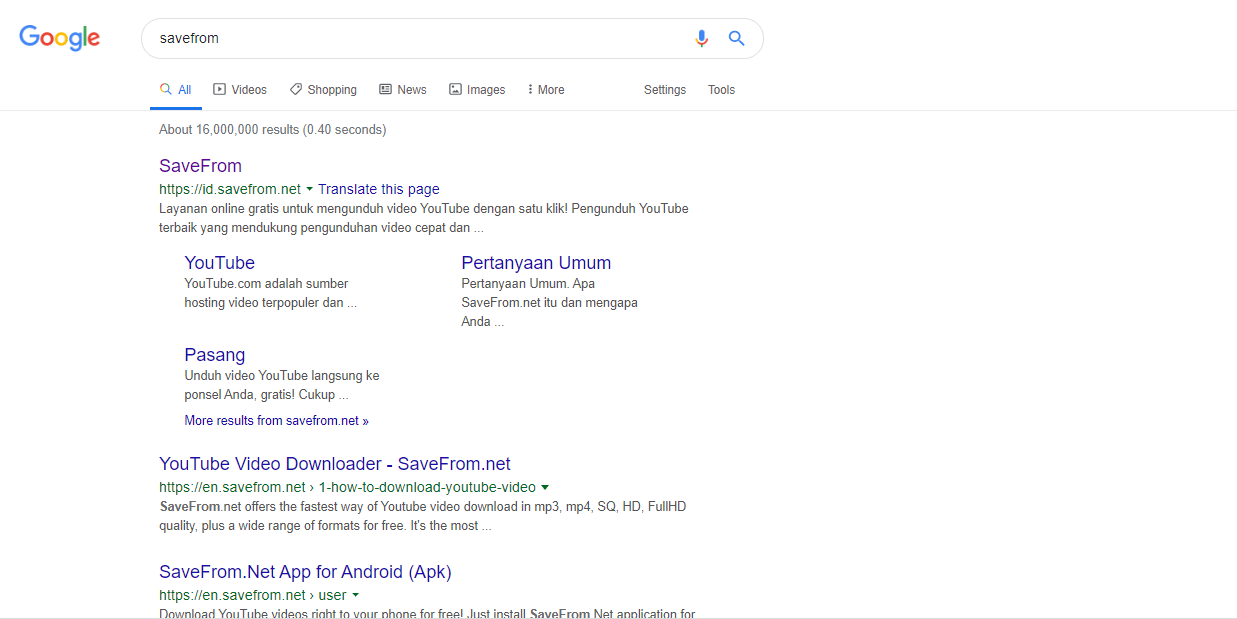Open SaveFrom.Net App for Android result

pyautogui.click(x=305, y=572)
